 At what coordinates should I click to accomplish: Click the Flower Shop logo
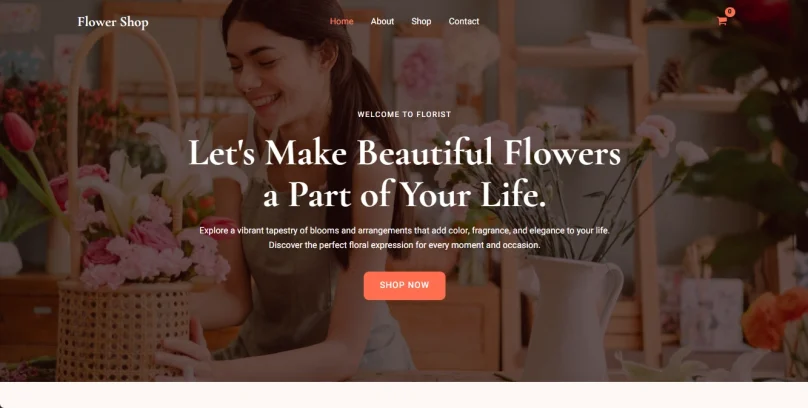(113, 22)
